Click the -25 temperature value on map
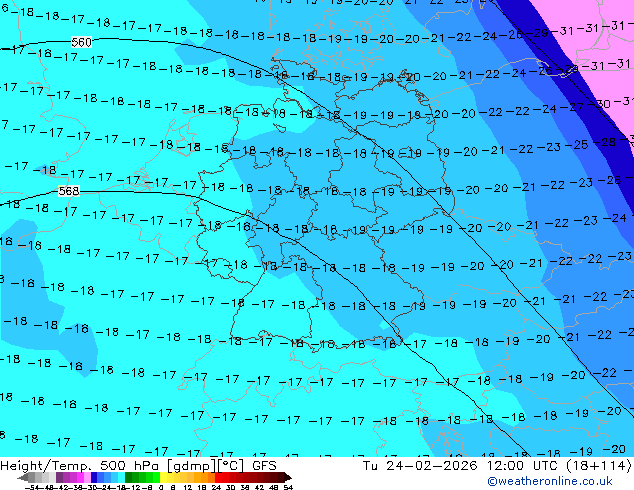 click(x=577, y=145)
